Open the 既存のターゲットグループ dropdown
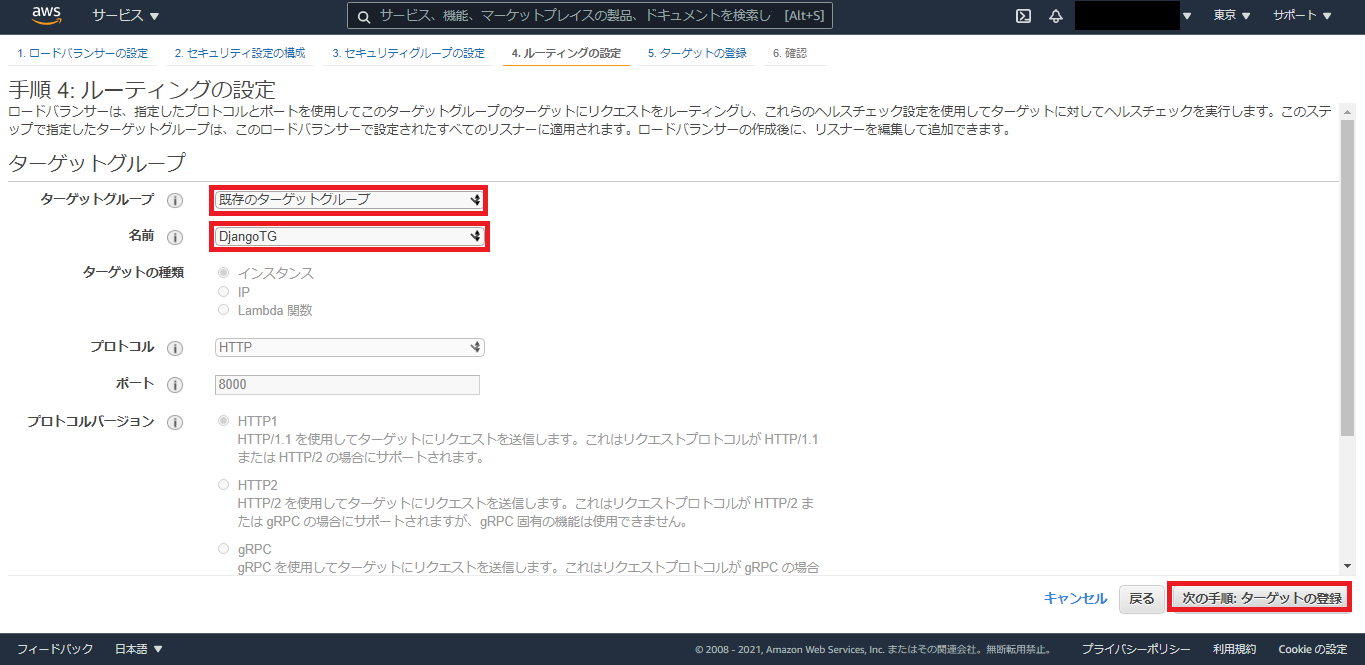 pyautogui.click(x=349, y=200)
